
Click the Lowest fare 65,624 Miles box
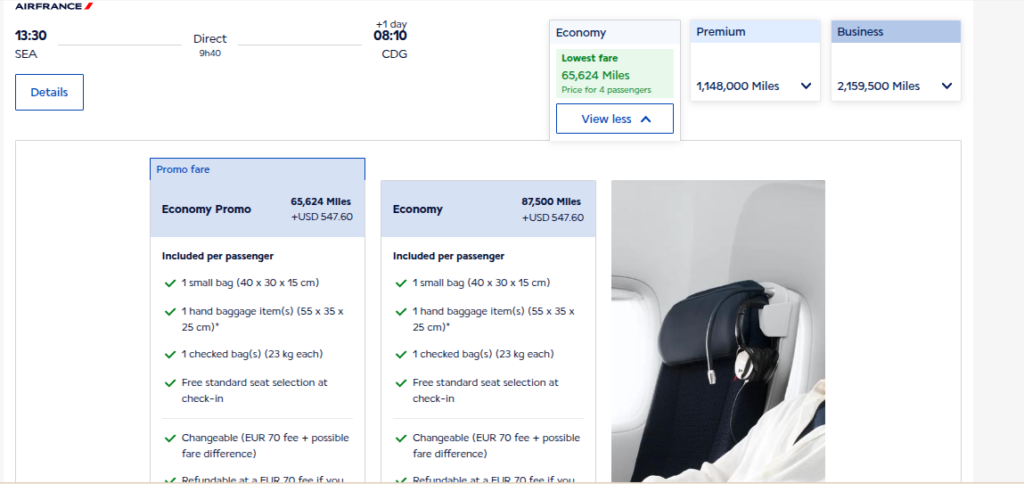tap(614, 74)
